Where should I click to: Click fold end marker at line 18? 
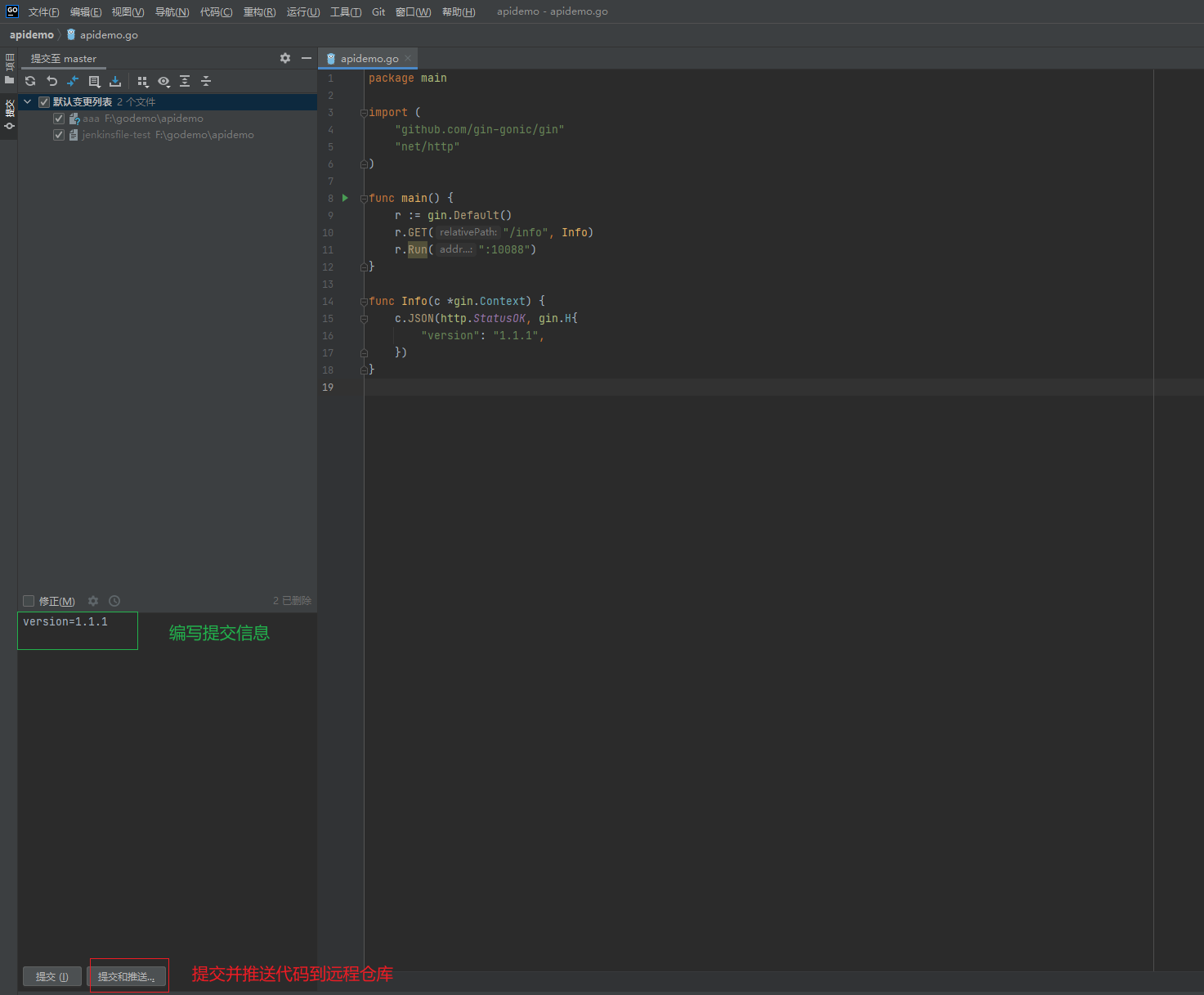point(364,370)
